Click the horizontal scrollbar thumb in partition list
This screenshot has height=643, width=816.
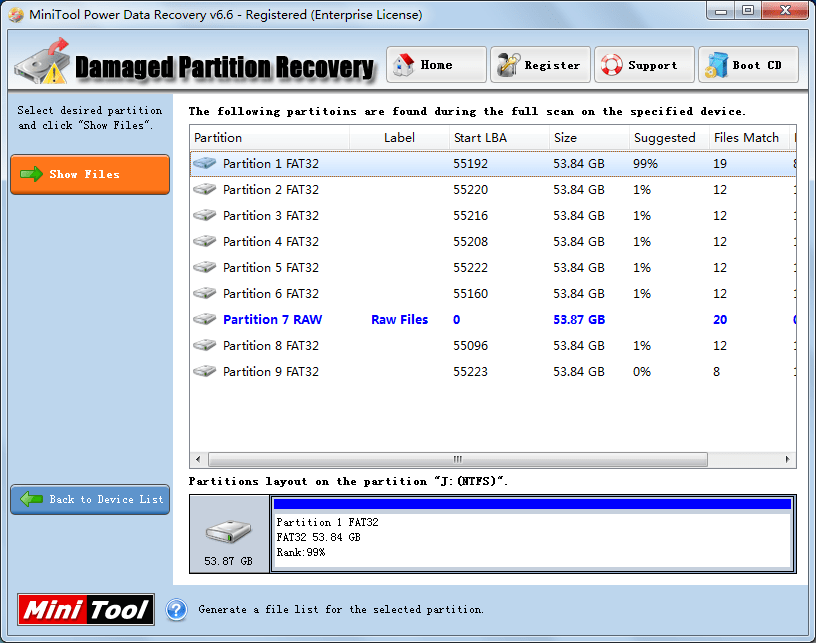point(457,459)
